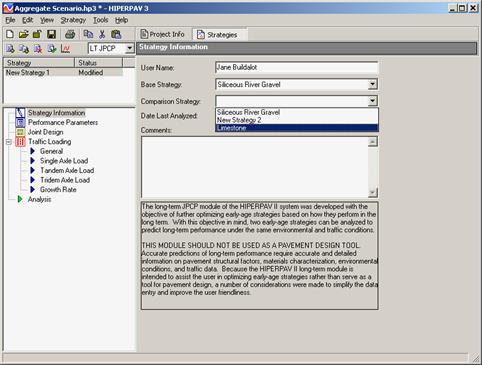This screenshot has width=482, height=365.
Task: Click blue arrow beside Growth Rate
Action: point(32,189)
